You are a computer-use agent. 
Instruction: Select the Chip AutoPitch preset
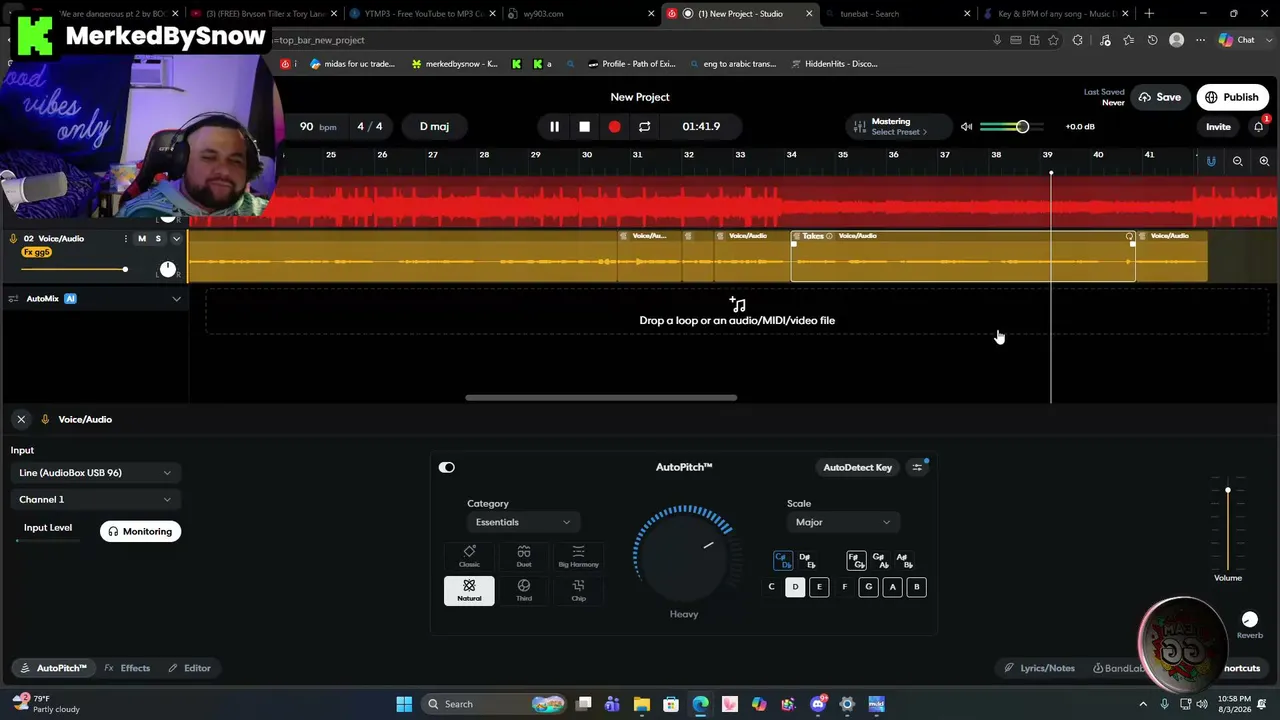pyautogui.click(x=578, y=591)
